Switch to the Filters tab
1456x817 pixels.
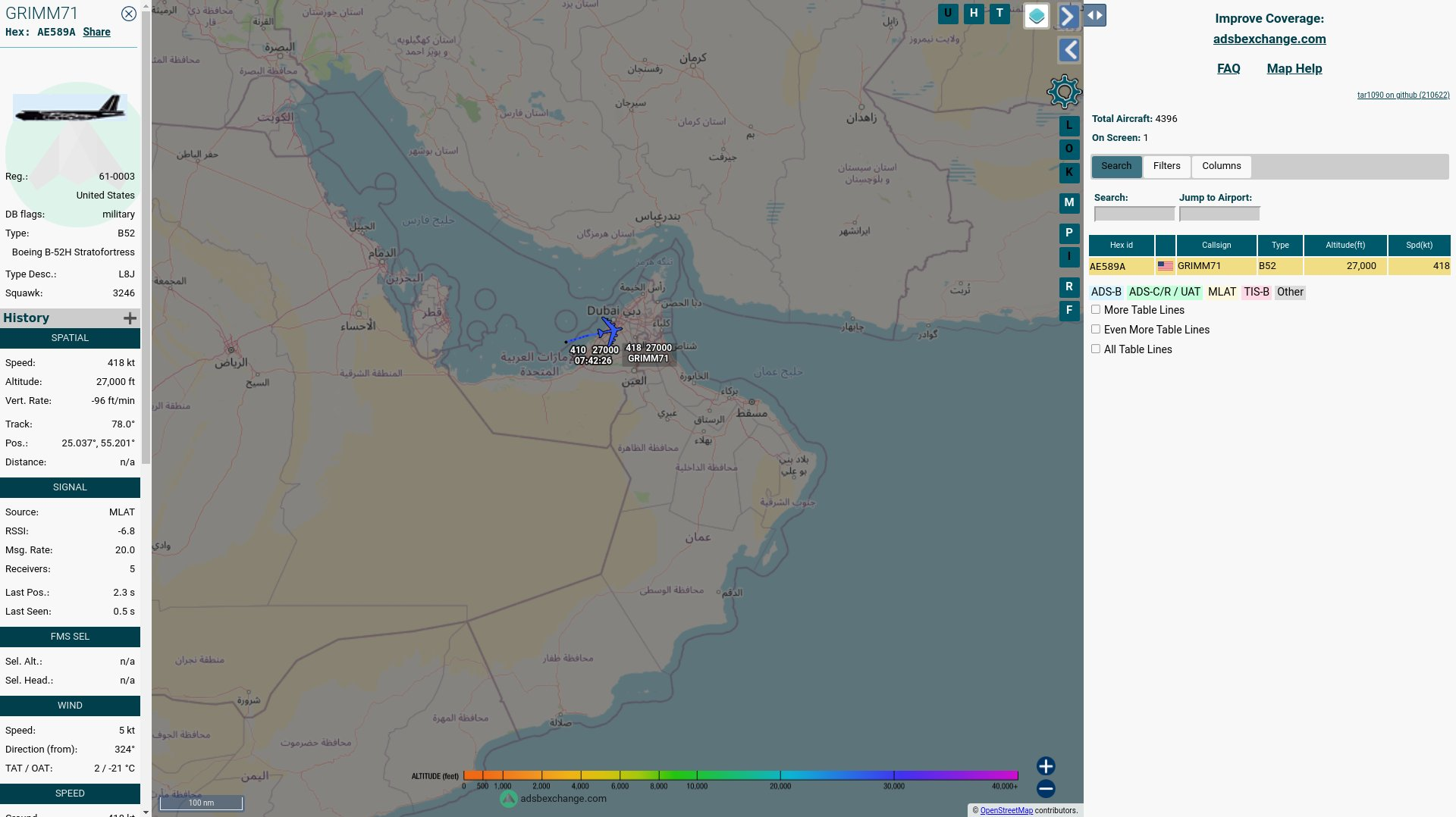coord(1166,166)
